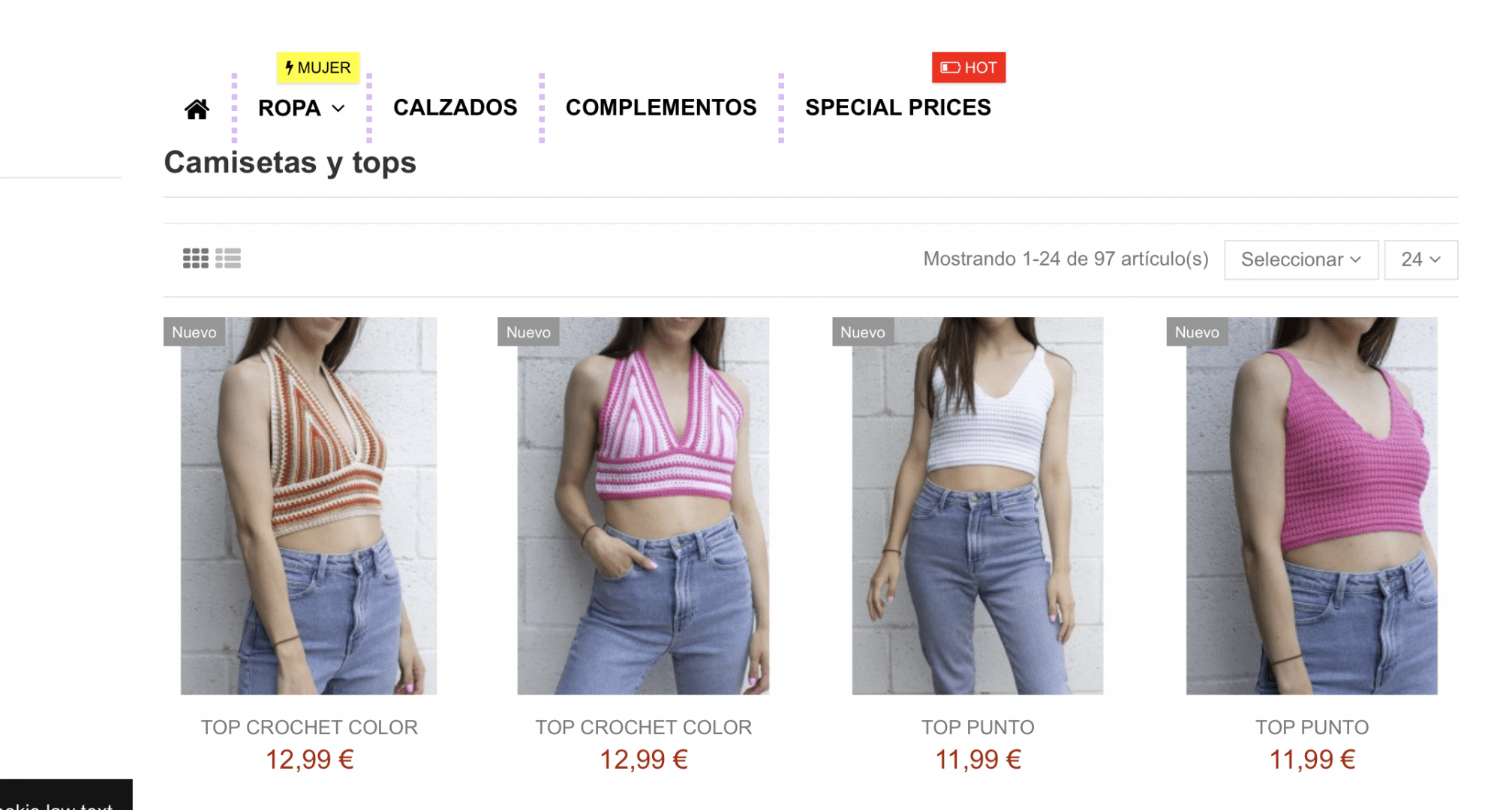Expand the ROPA menu chevron

338,109
